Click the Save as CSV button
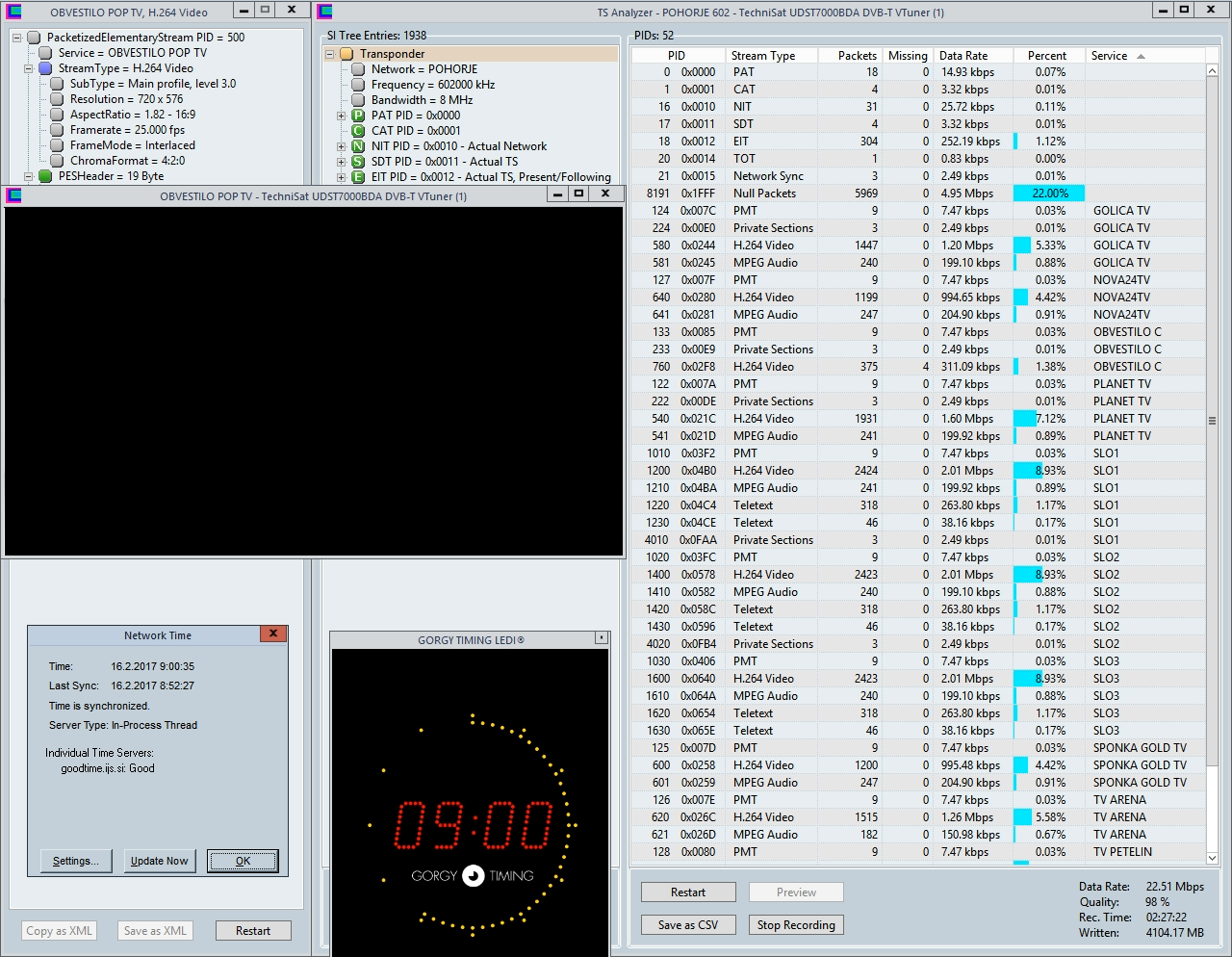 (688, 925)
